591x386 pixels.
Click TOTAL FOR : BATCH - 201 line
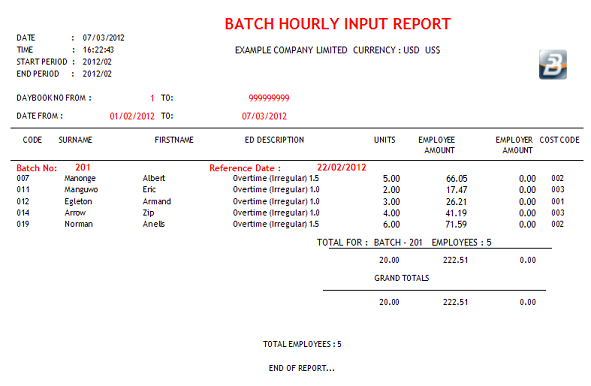[x=404, y=242]
